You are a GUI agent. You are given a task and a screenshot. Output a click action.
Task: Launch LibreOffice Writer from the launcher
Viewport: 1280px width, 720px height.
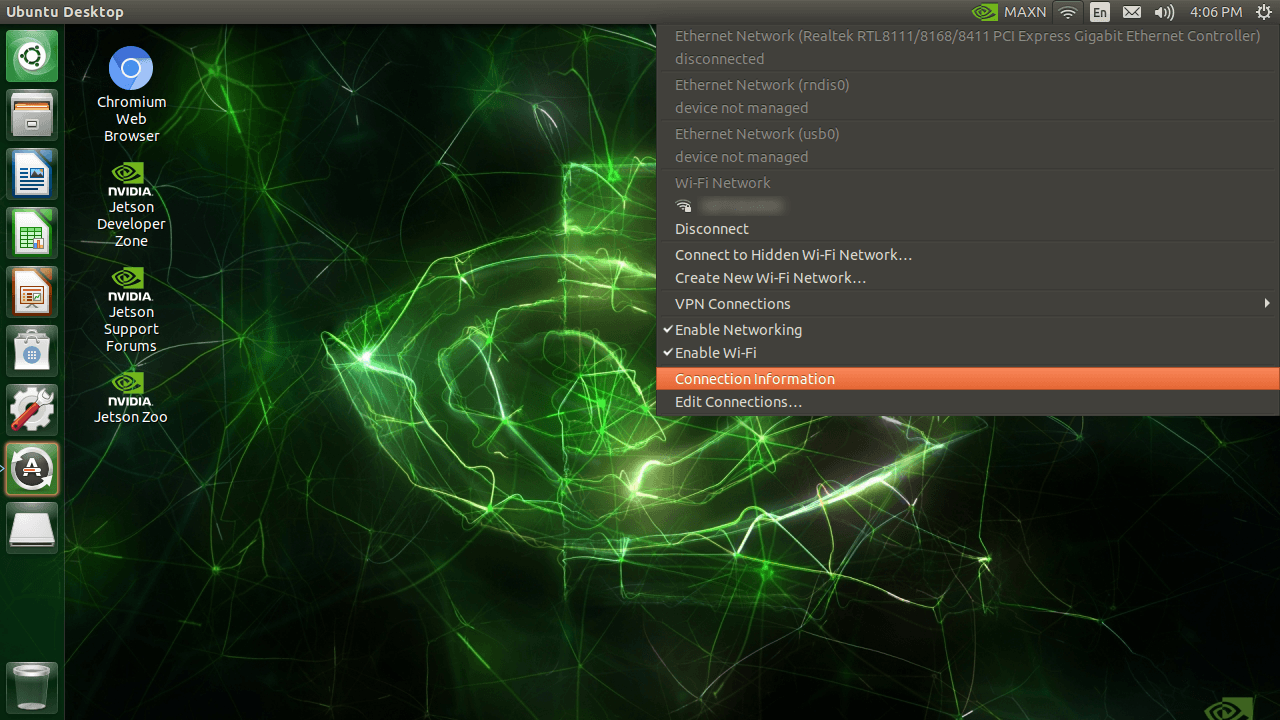33,173
